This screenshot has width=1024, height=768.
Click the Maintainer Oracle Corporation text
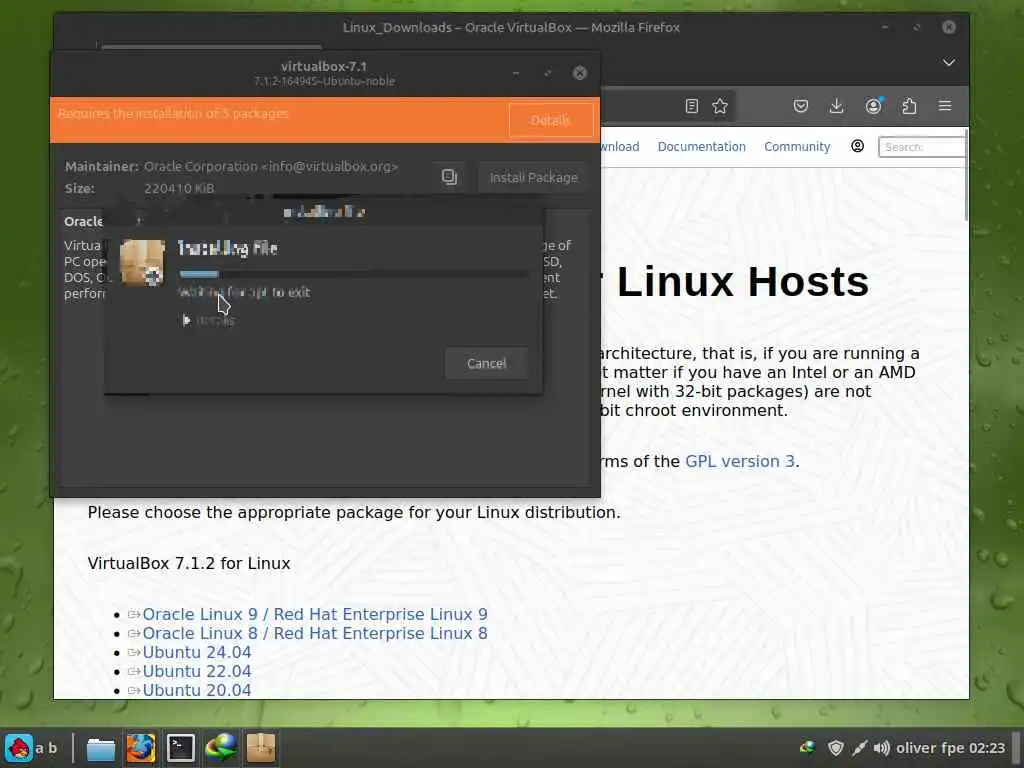pos(271,167)
